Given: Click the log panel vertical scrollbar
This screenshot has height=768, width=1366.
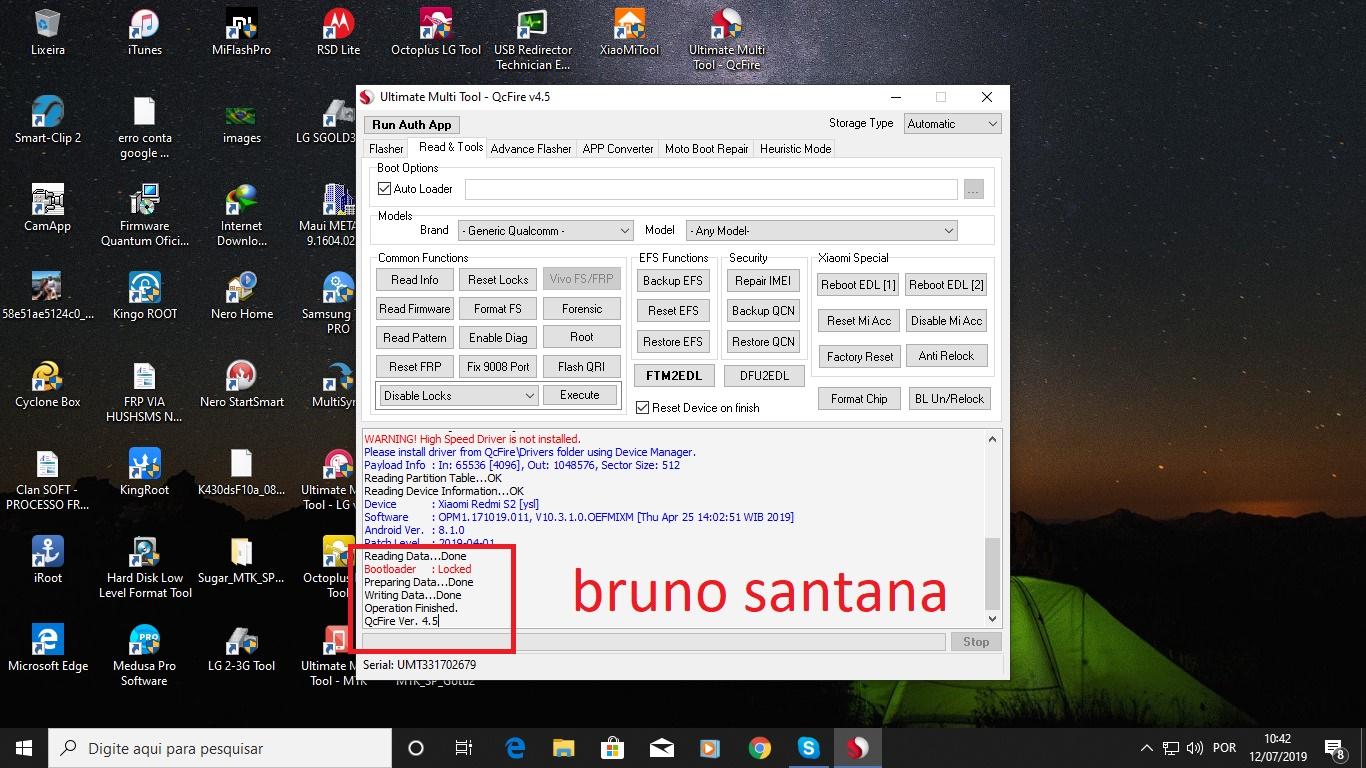Looking at the screenshot, I should [x=992, y=529].
